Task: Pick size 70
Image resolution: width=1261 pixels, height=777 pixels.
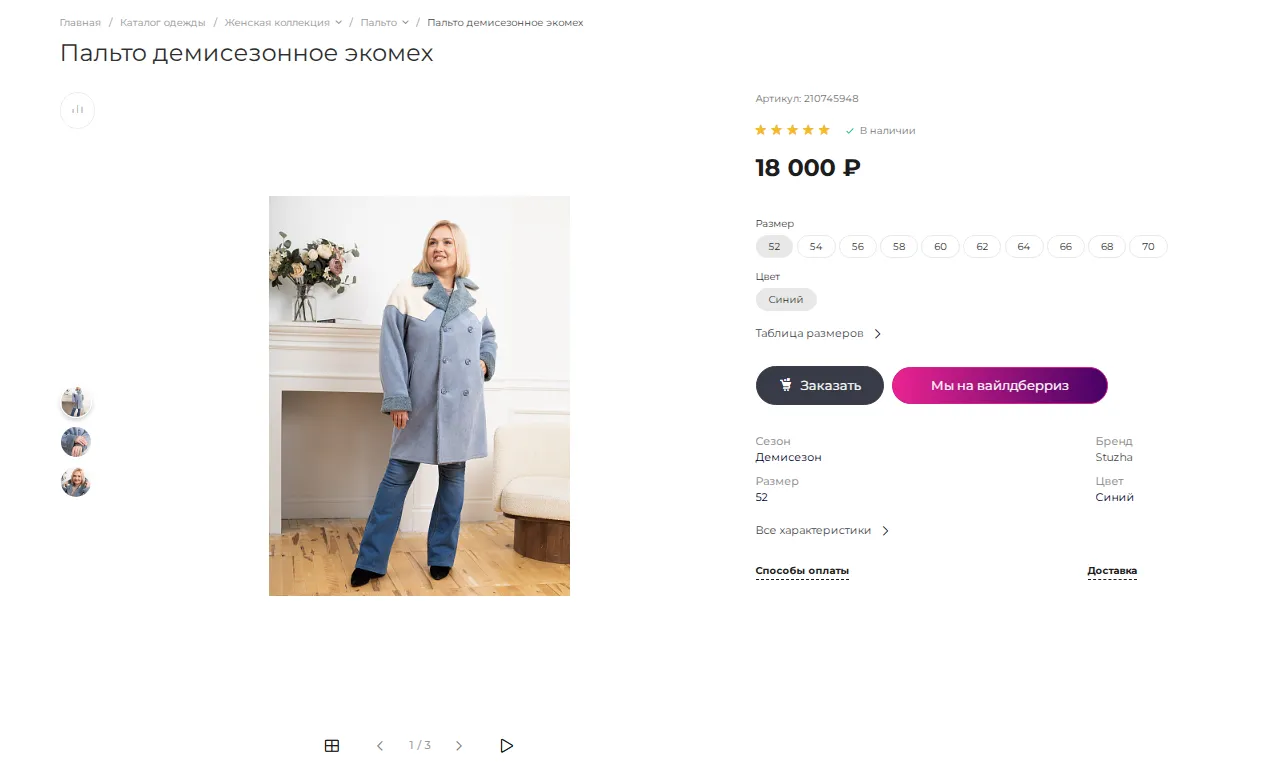Action: pos(1148,247)
